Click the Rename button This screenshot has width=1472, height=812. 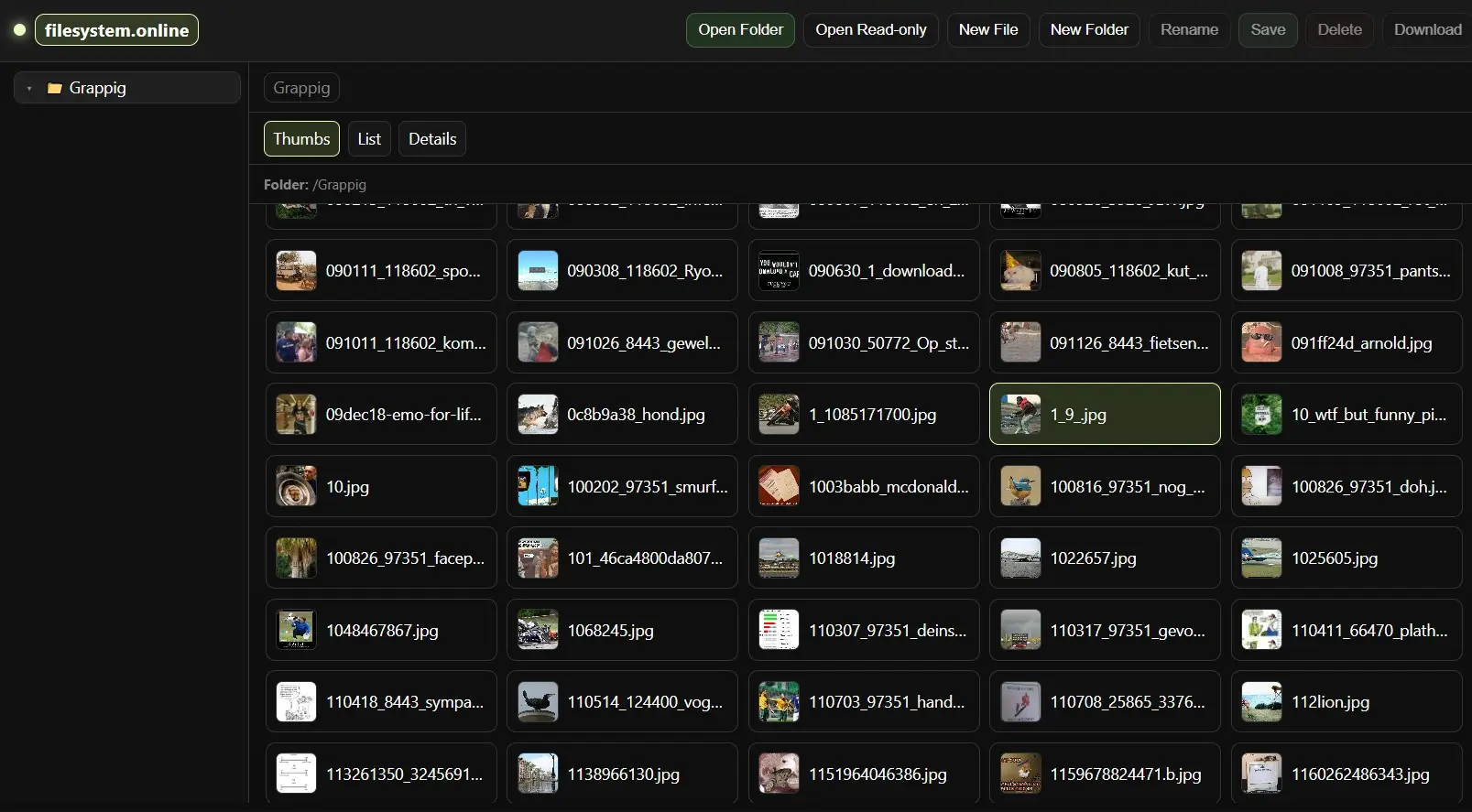1189,30
